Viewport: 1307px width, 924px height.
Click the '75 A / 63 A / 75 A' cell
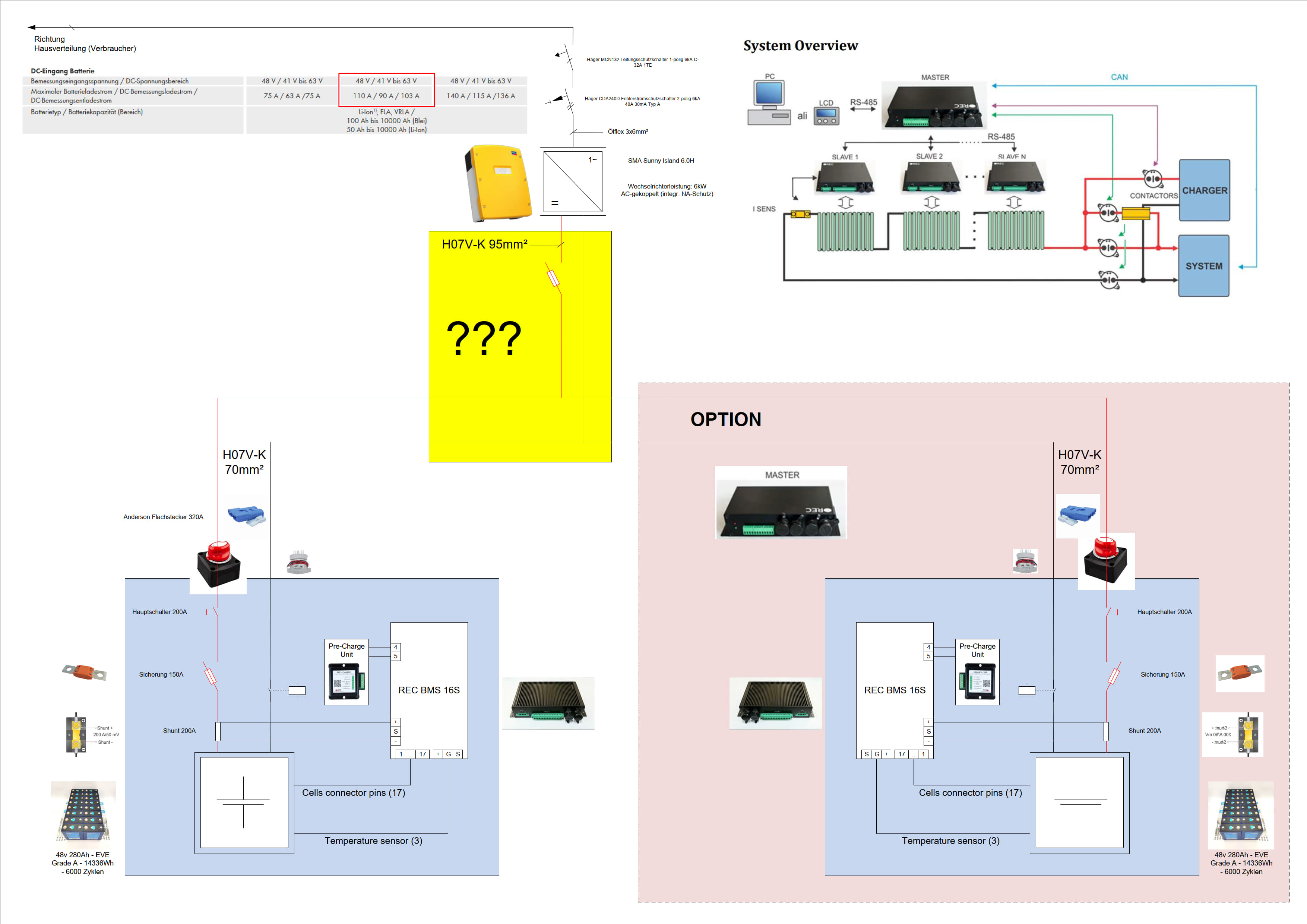[x=291, y=96]
